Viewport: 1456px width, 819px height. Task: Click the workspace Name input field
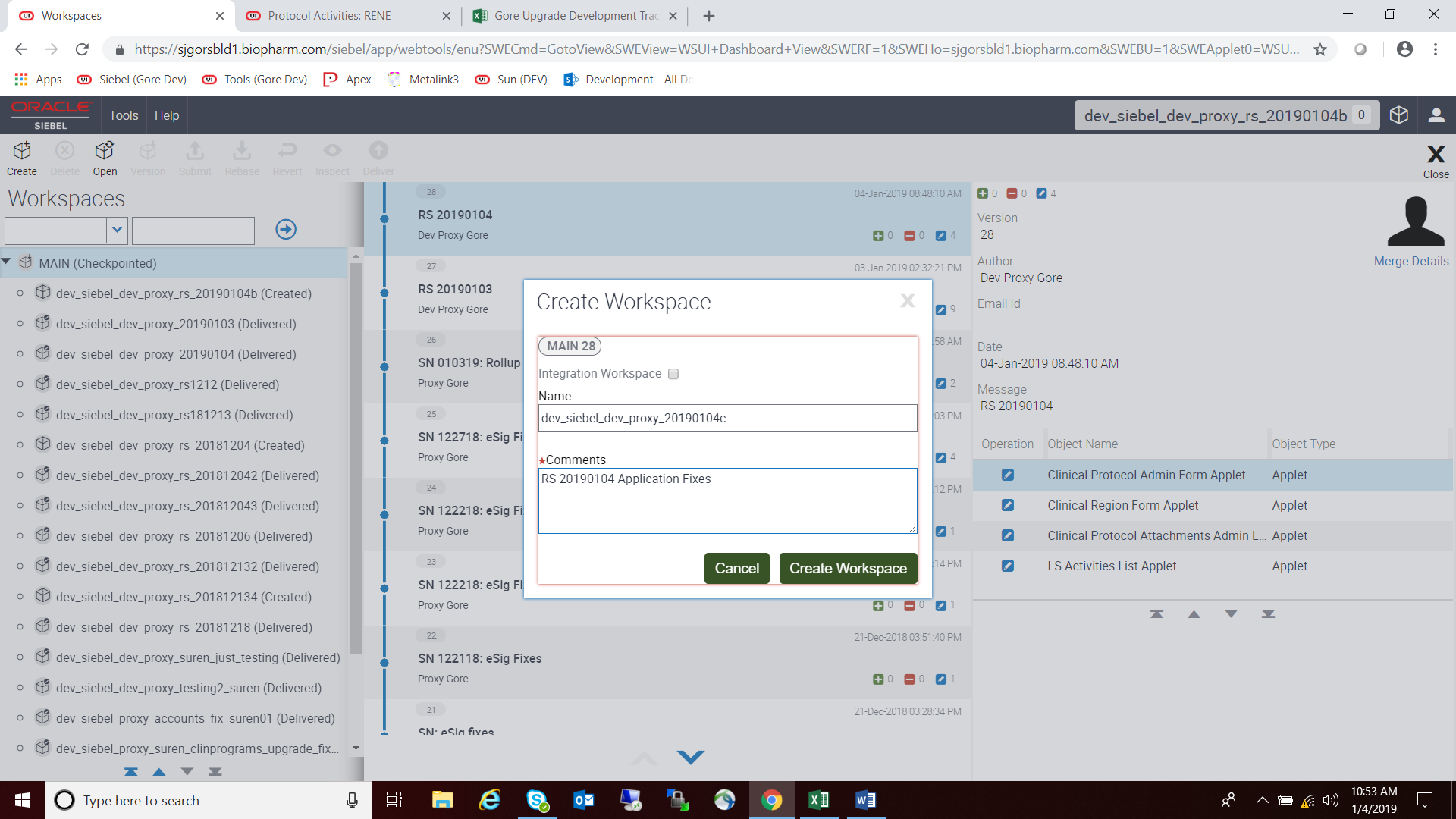(726, 418)
